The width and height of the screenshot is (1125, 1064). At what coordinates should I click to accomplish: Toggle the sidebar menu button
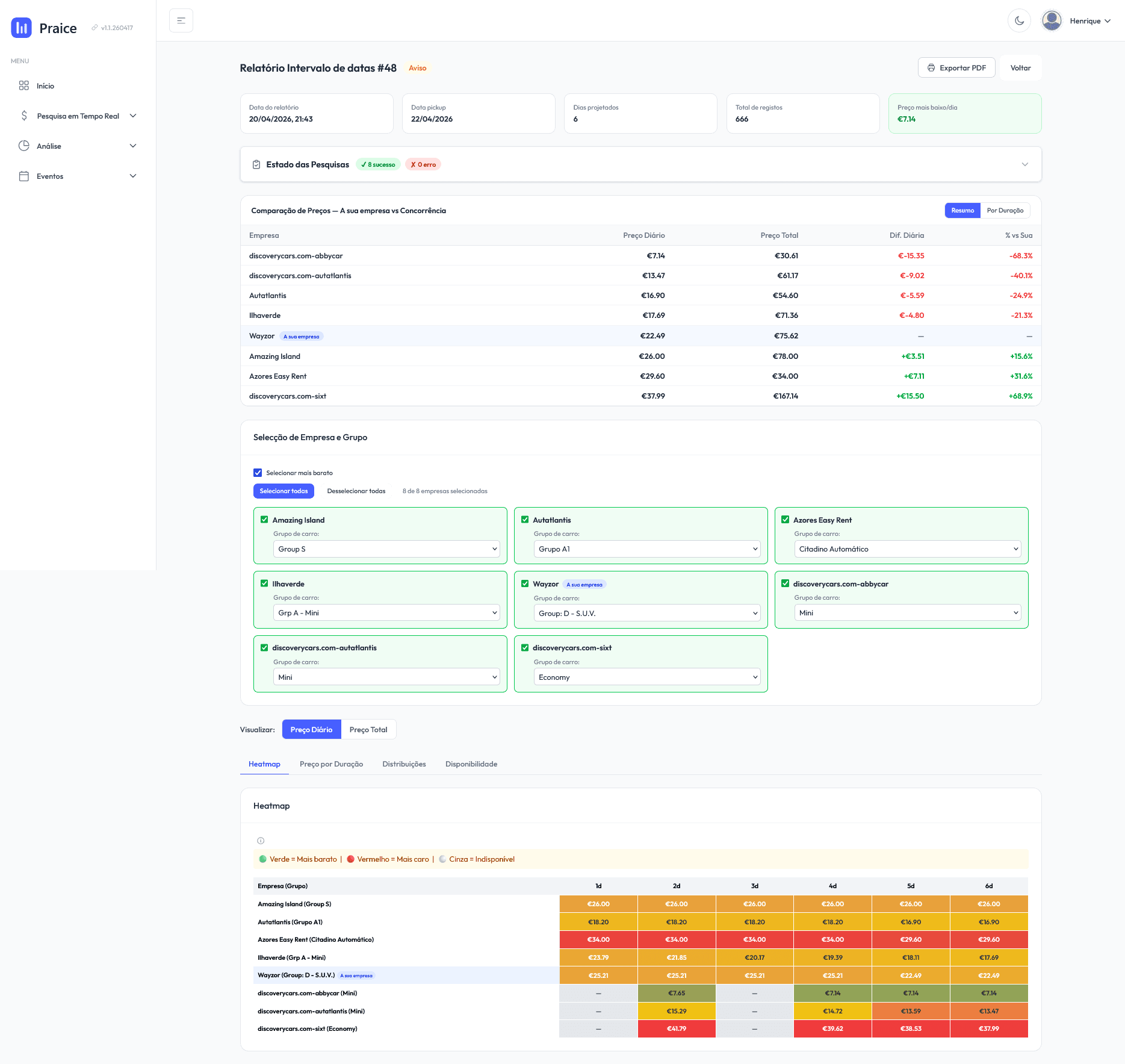pos(181,20)
